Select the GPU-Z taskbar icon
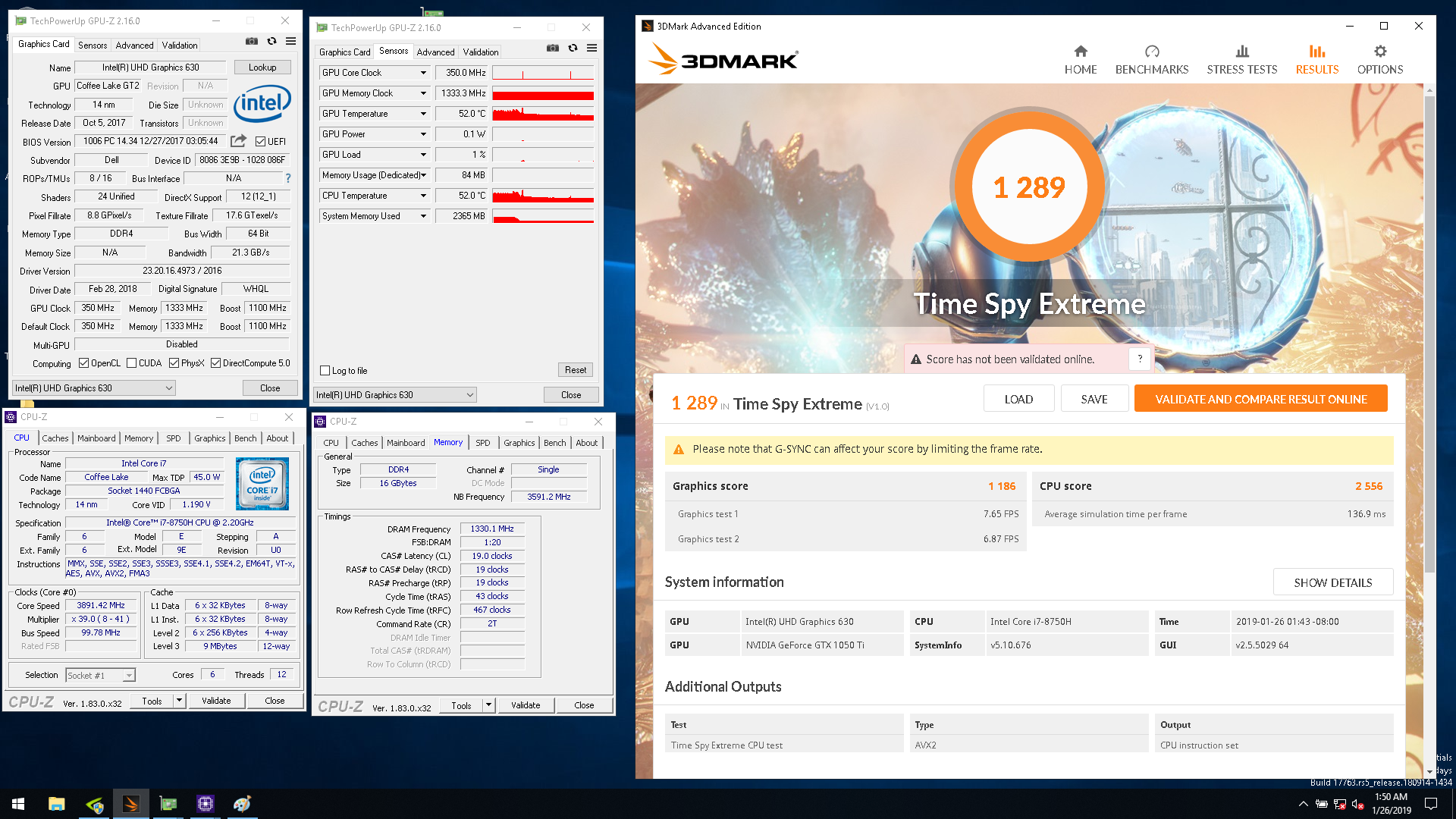This screenshot has height=819, width=1456. click(x=168, y=804)
